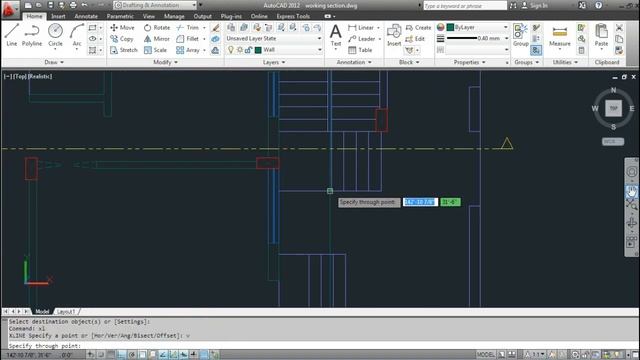
Task: Open the View ribbon tab
Action: pyautogui.click(x=149, y=16)
